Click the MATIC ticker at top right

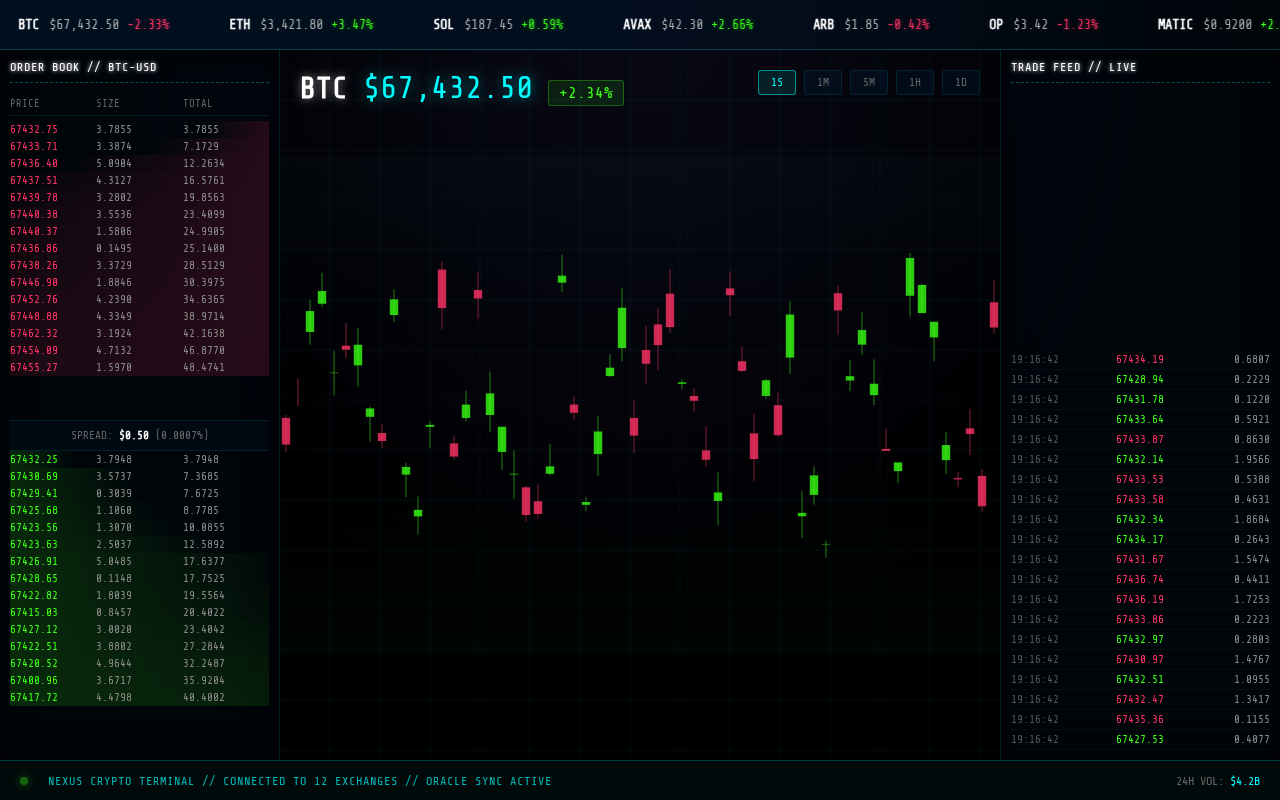click(x=1210, y=23)
